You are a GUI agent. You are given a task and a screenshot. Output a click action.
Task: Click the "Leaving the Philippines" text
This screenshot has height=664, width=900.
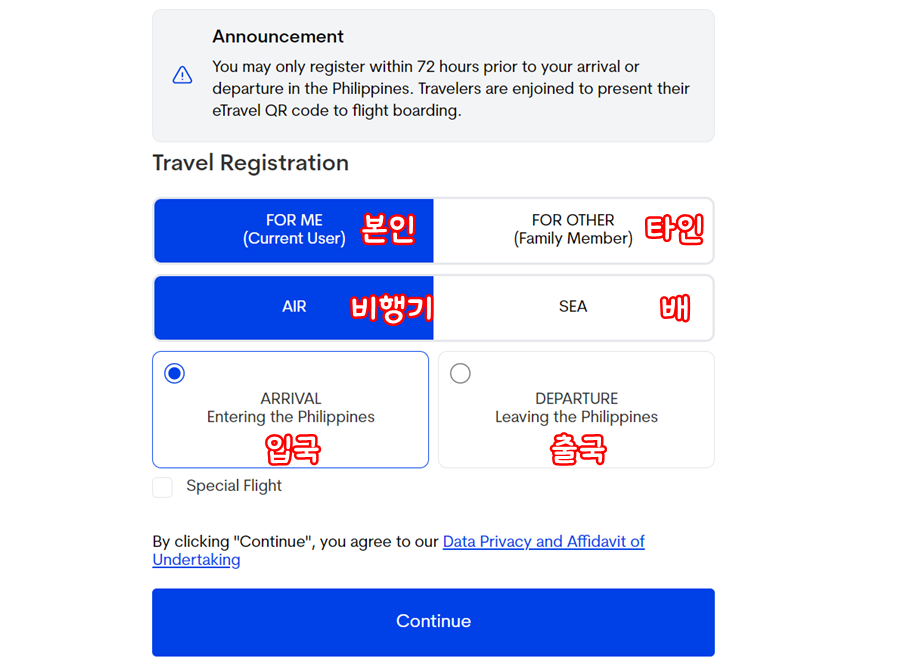576,417
